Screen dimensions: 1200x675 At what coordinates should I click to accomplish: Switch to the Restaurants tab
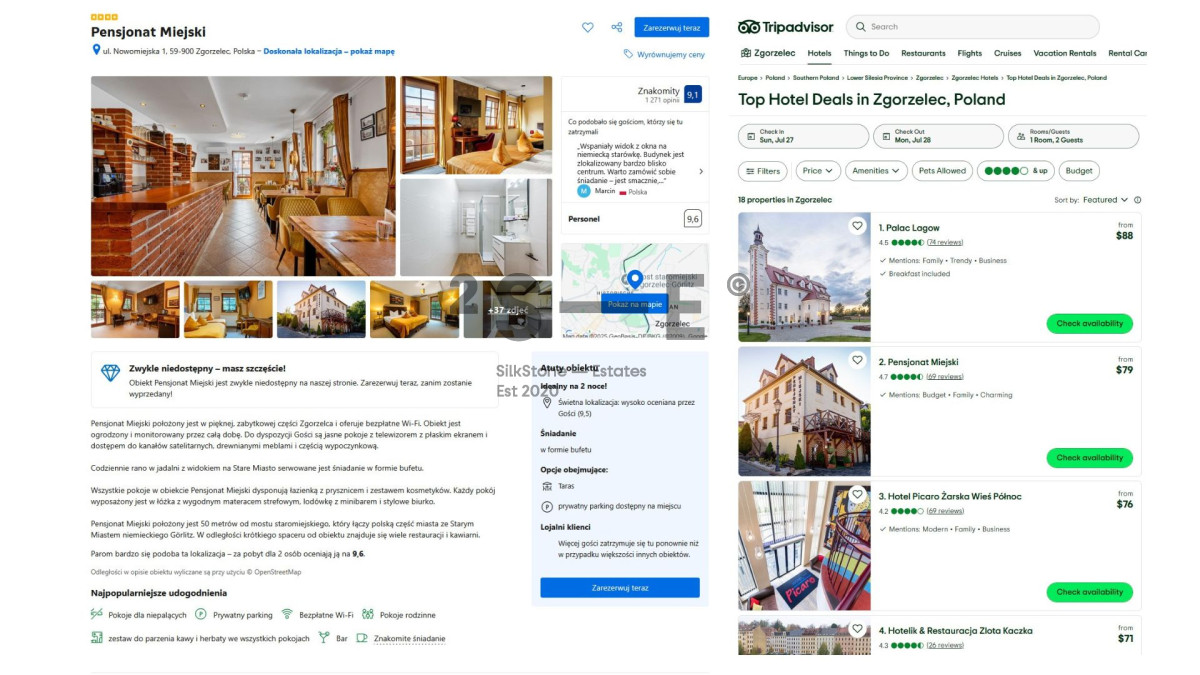point(922,53)
